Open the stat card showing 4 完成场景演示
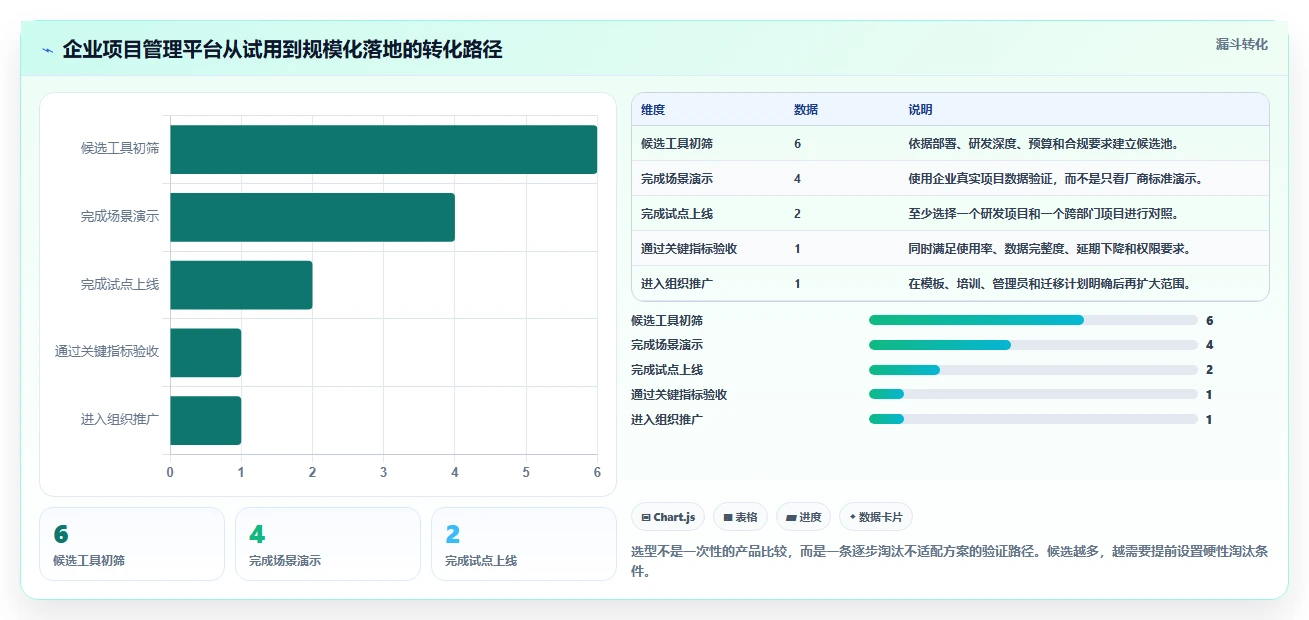This screenshot has height=620, width=1309. (x=328, y=544)
